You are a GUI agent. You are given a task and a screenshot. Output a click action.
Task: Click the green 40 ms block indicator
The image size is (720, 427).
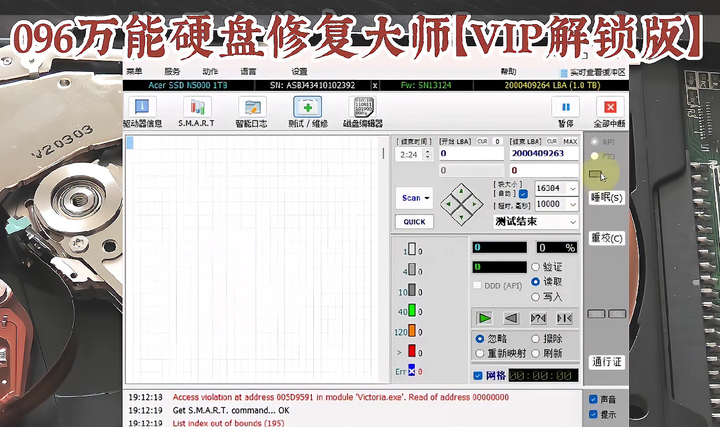point(412,310)
